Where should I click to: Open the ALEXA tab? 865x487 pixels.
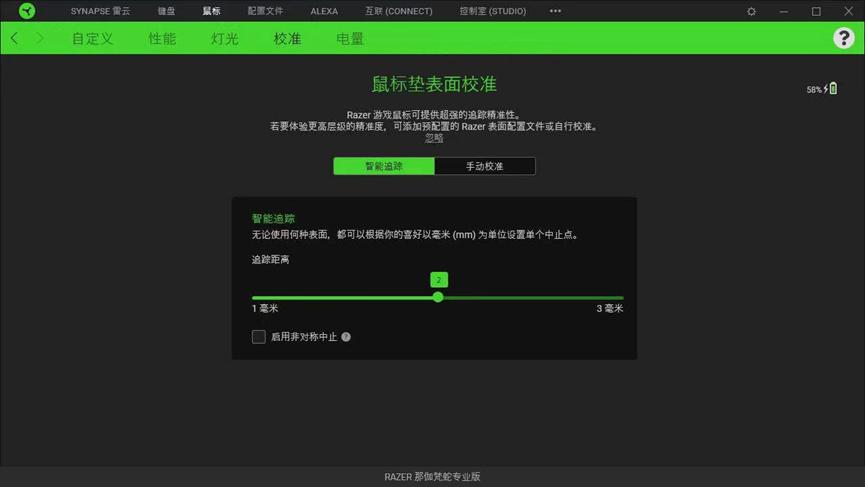point(324,11)
